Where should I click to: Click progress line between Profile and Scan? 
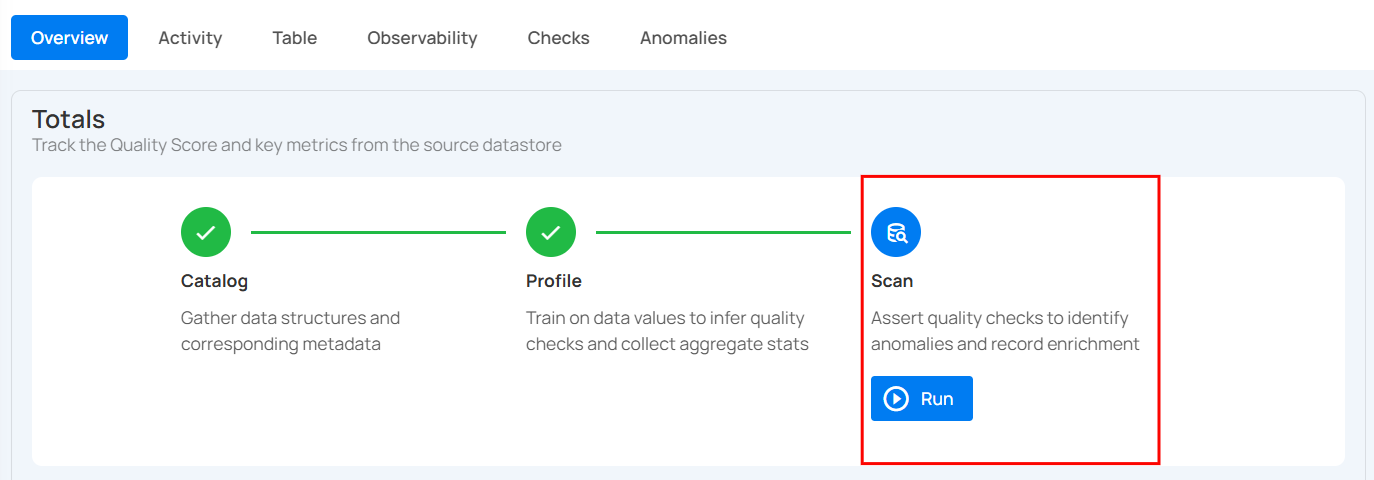[723, 232]
